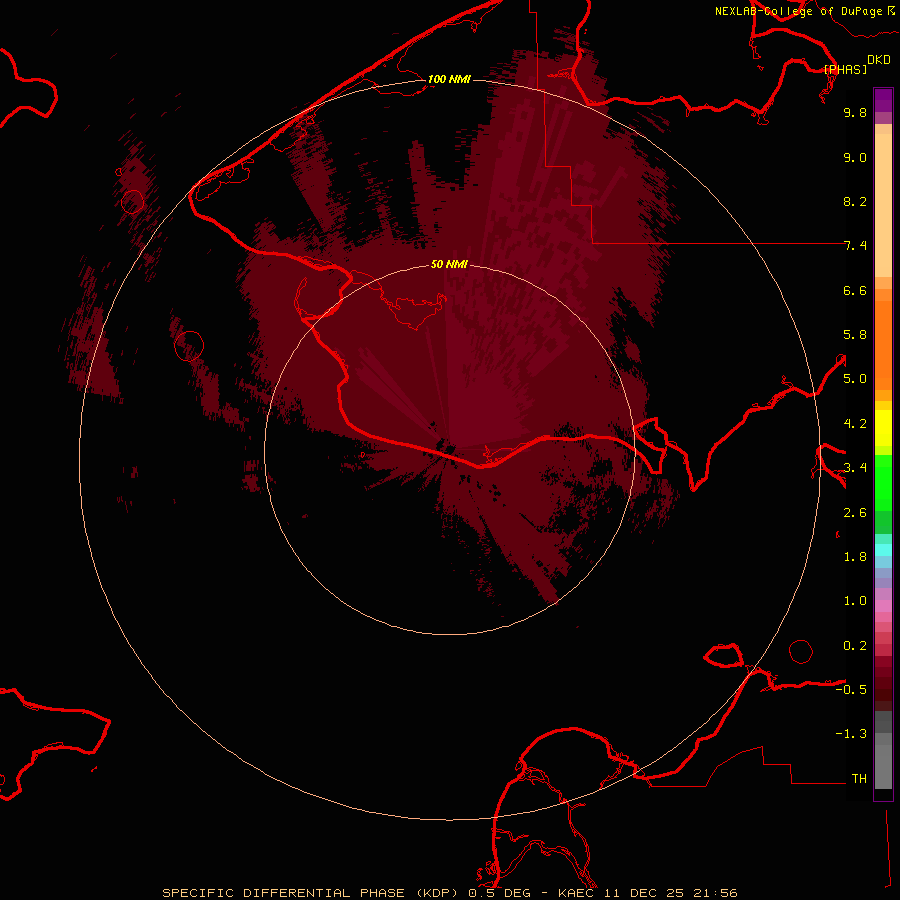
Task: Click the 5.8 color scale value
Action: point(855,335)
